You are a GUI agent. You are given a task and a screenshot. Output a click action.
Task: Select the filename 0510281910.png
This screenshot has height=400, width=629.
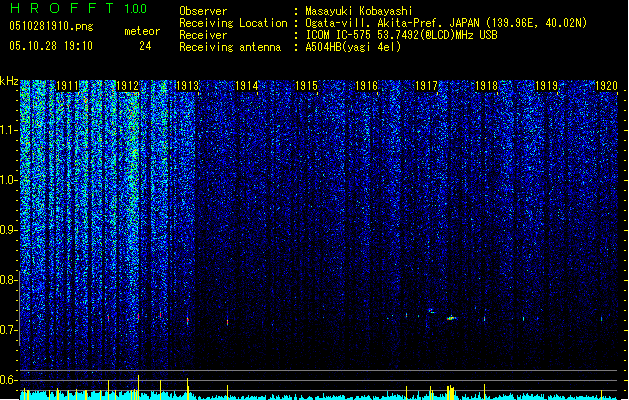tap(51, 26)
